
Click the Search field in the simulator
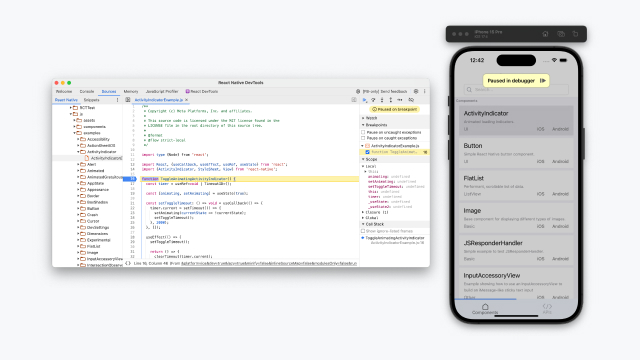tap(516, 89)
